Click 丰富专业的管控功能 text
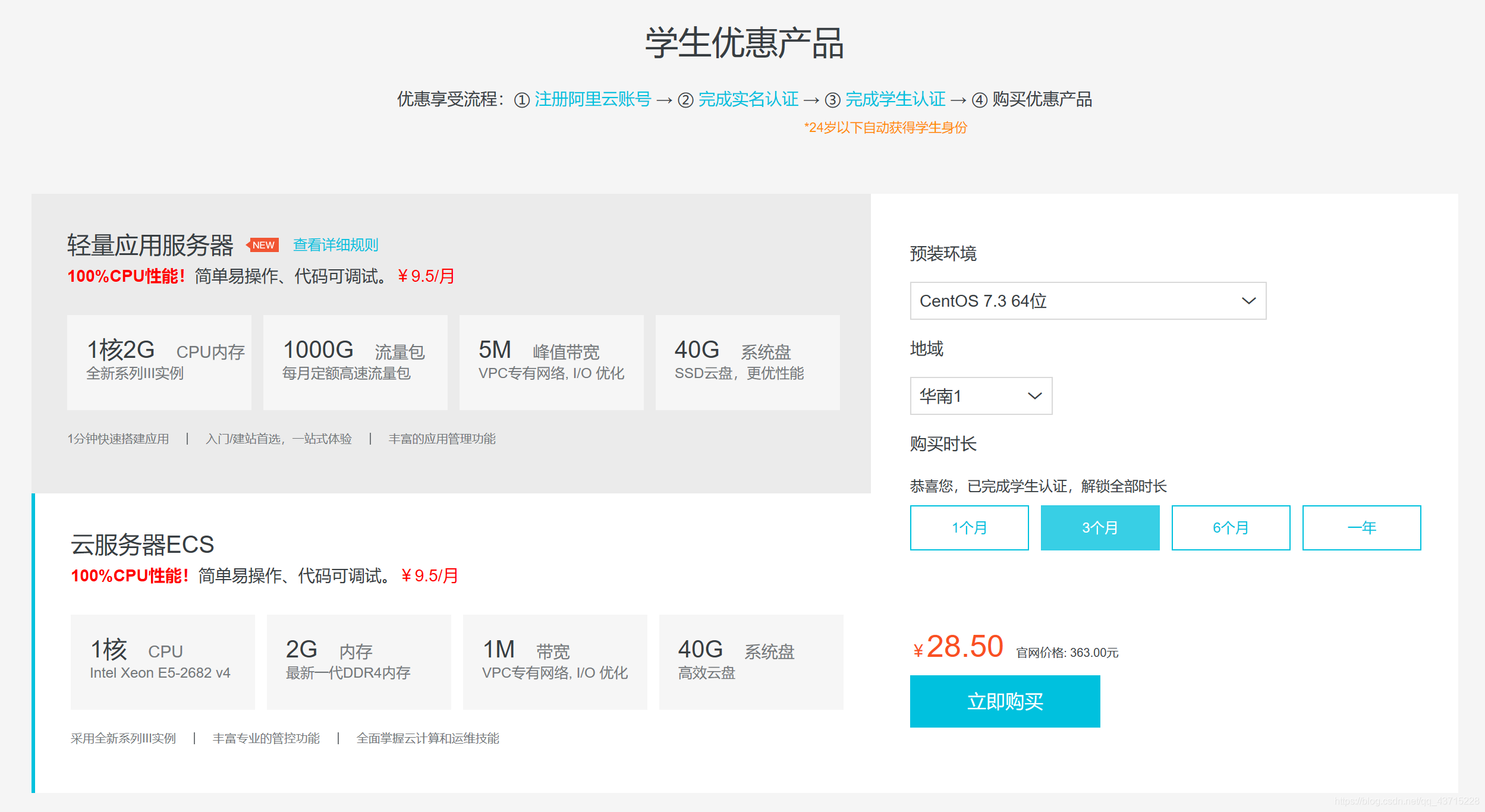 coord(266,738)
